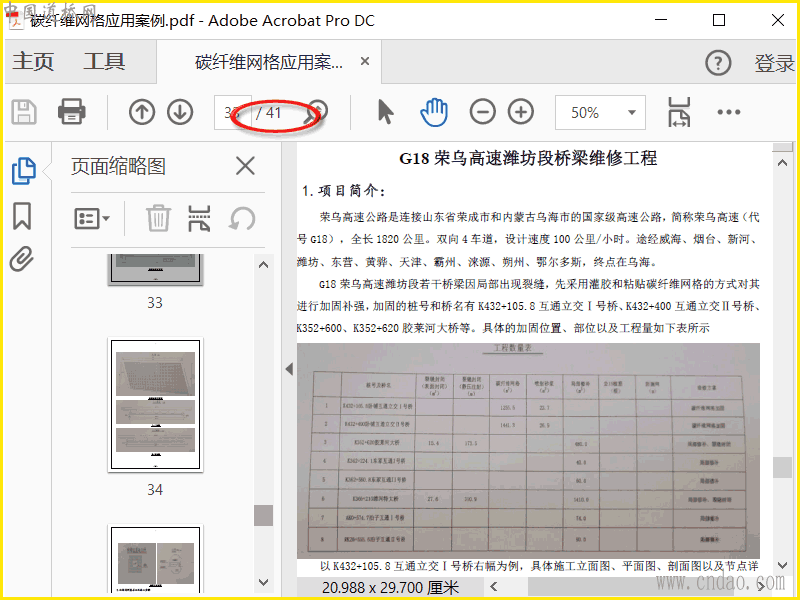Zoom in with the plus icon
This screenshot has width=800, height=600.
click(x=521, y=112)
